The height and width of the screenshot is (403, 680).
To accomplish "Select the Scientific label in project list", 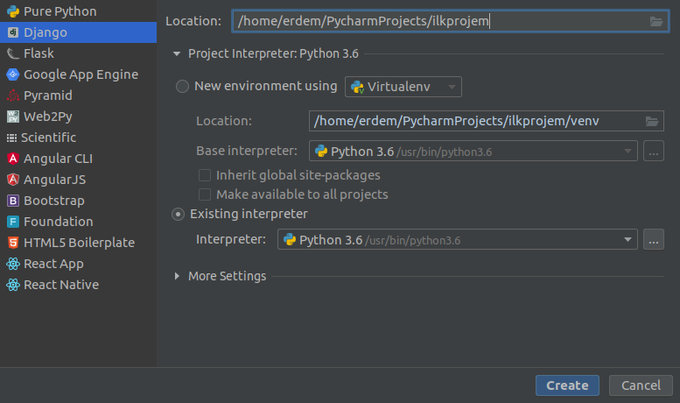I will point(49,138).
